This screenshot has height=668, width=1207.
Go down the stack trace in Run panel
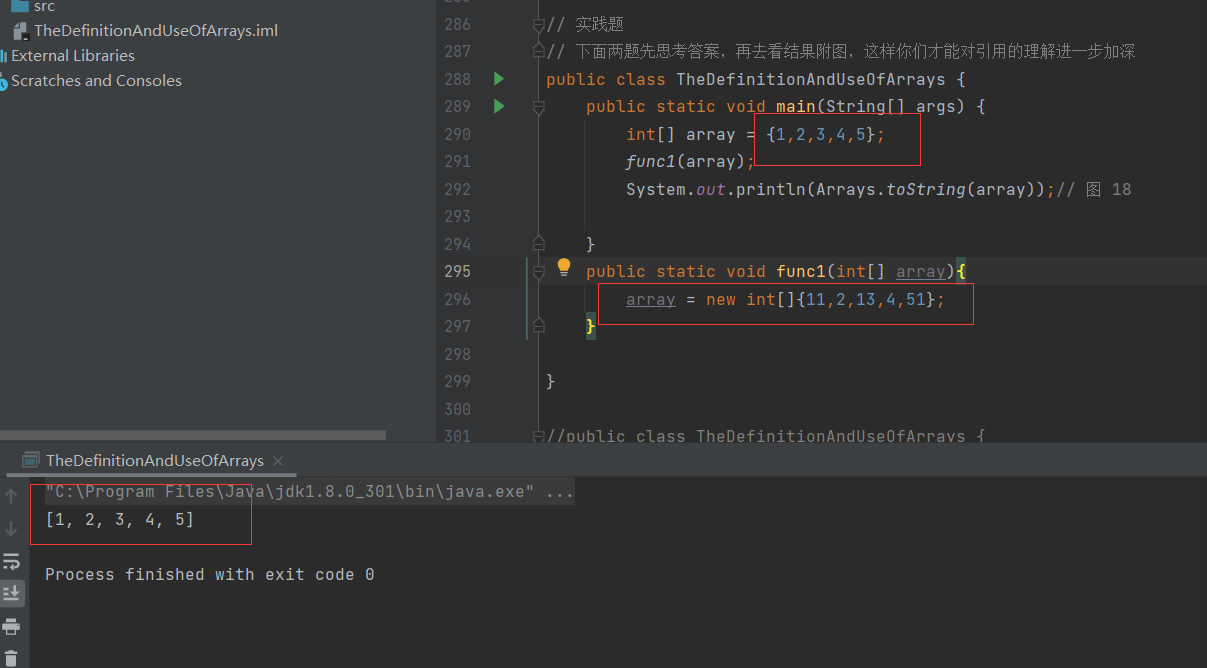click(x=11, y=528)
